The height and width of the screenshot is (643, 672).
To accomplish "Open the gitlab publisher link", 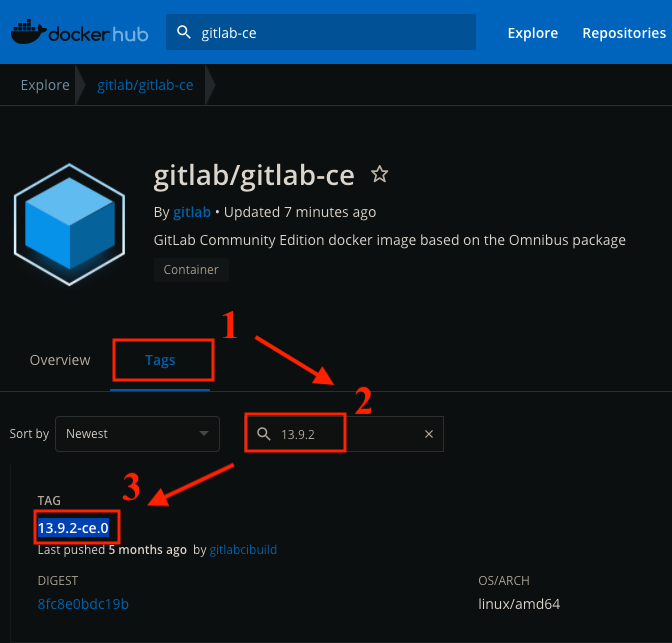I will 192,212.
